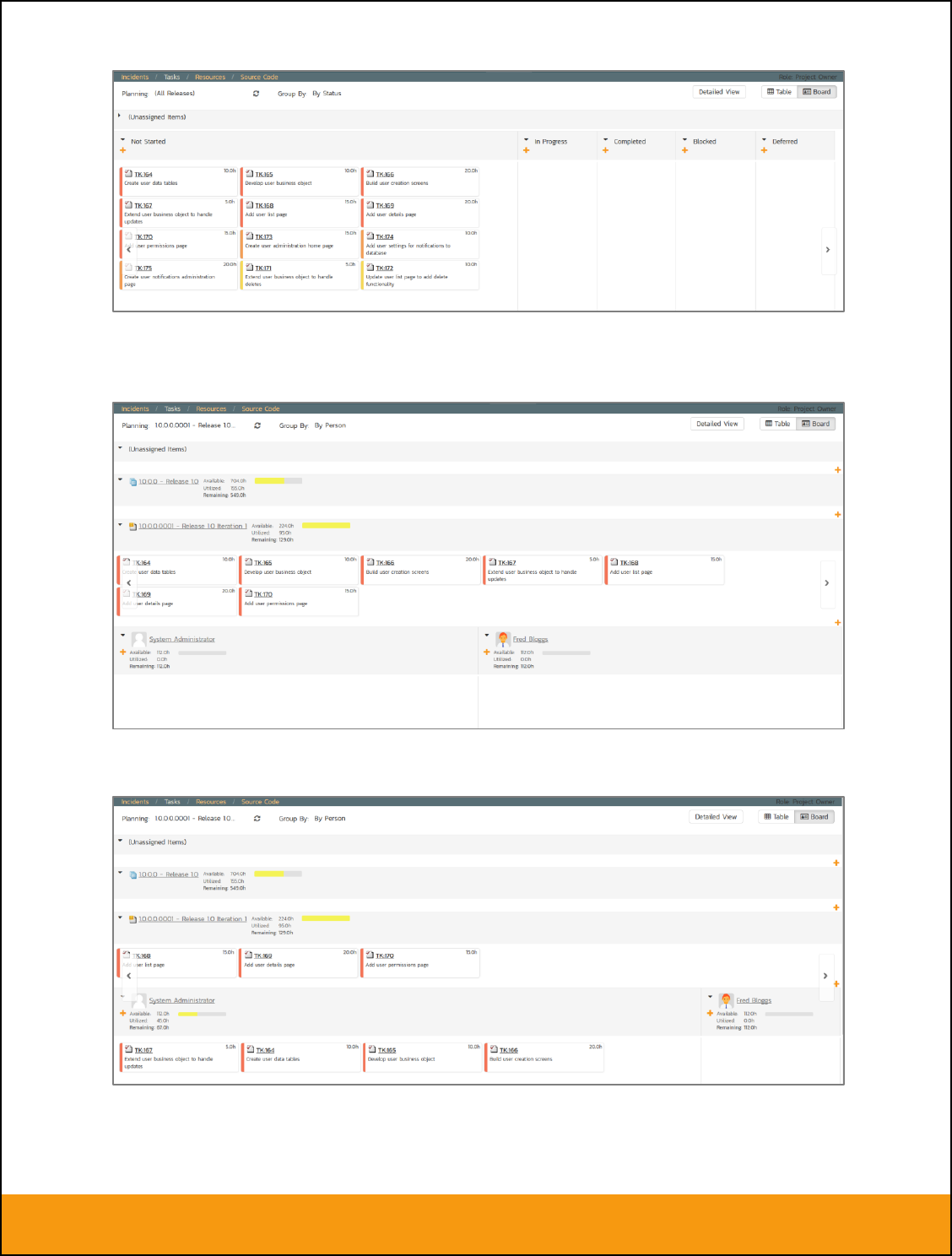The height and width of the screenshot is (1256, 952).
Task: Switch to Table view in the middle screenshot
Action: (778, 424)
